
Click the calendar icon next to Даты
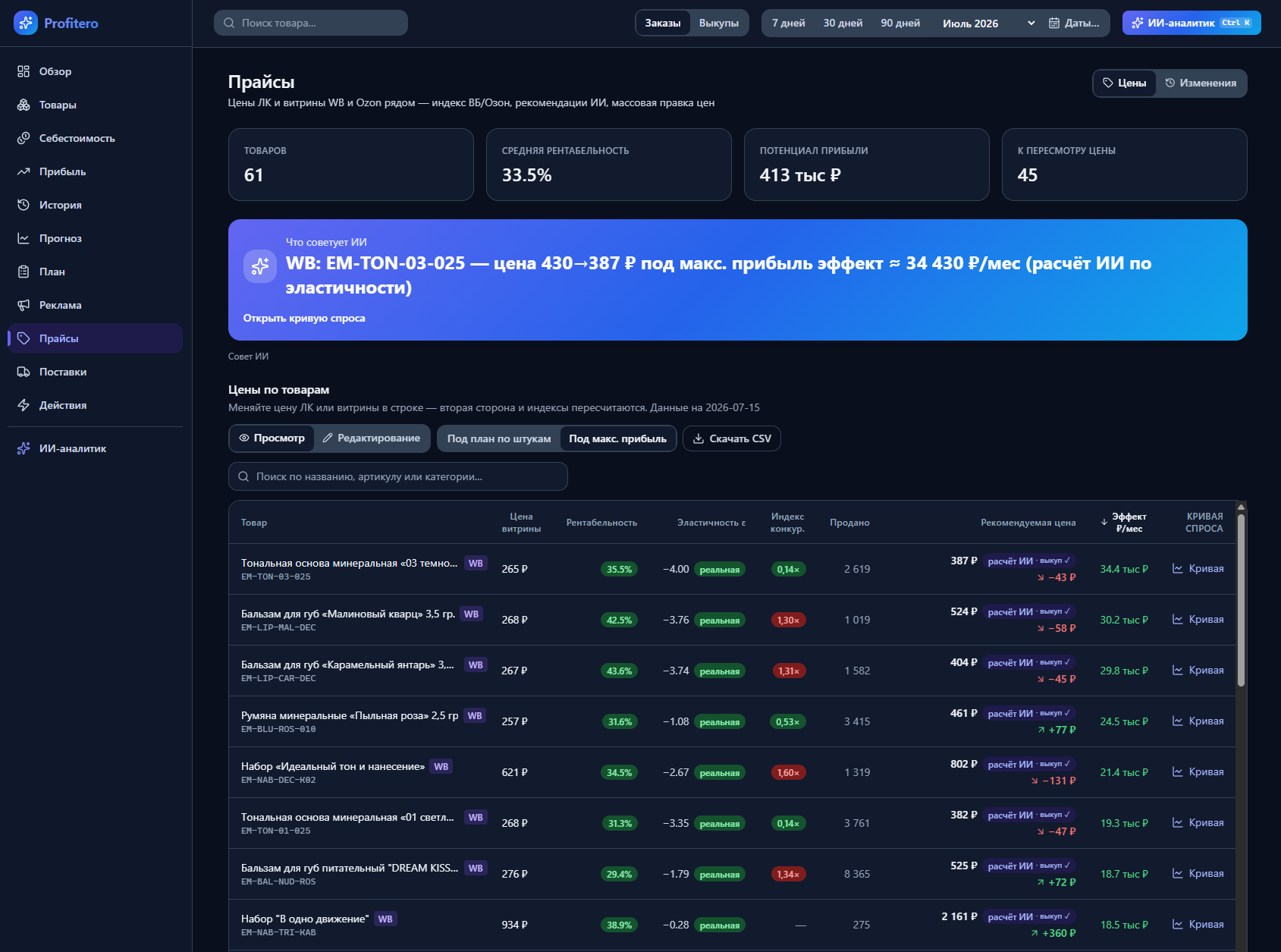click(x=1054, y=23)
